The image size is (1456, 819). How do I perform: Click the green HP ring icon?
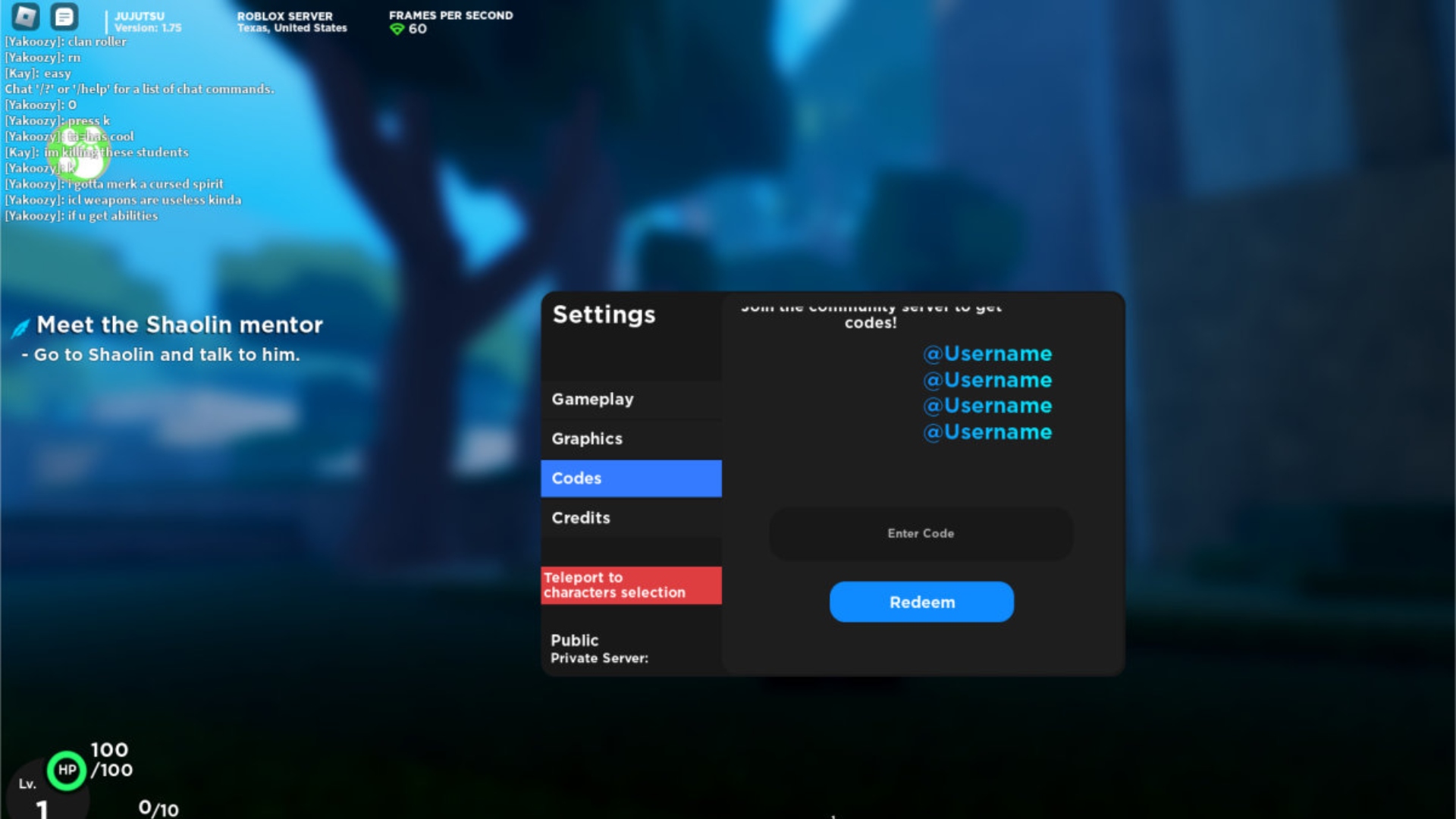coord(67,770)
